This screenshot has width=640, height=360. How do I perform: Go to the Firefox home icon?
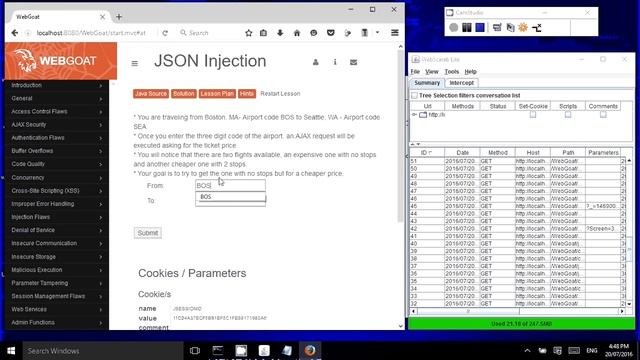tap(297, 33)
